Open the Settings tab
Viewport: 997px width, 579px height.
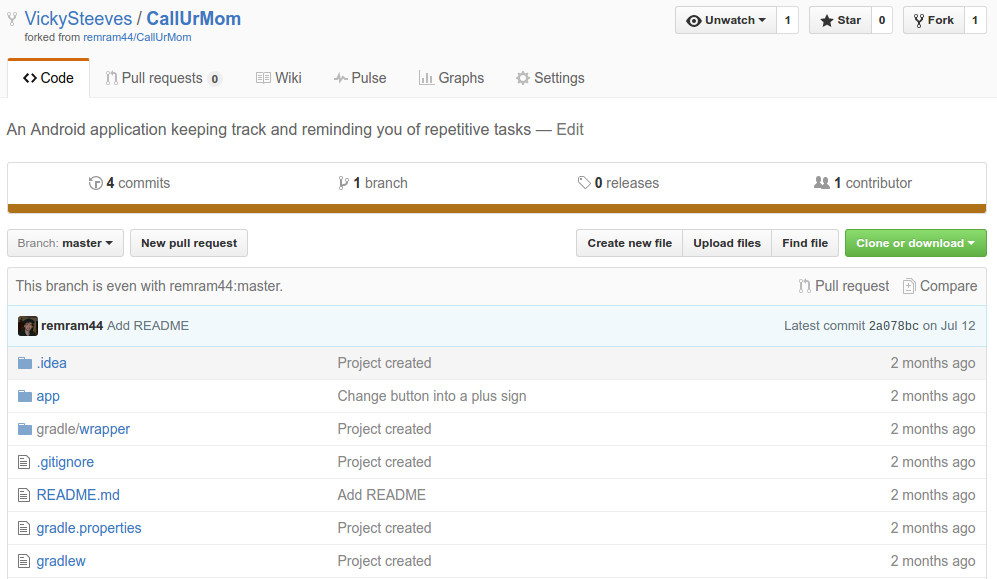[x=550, y=78]
